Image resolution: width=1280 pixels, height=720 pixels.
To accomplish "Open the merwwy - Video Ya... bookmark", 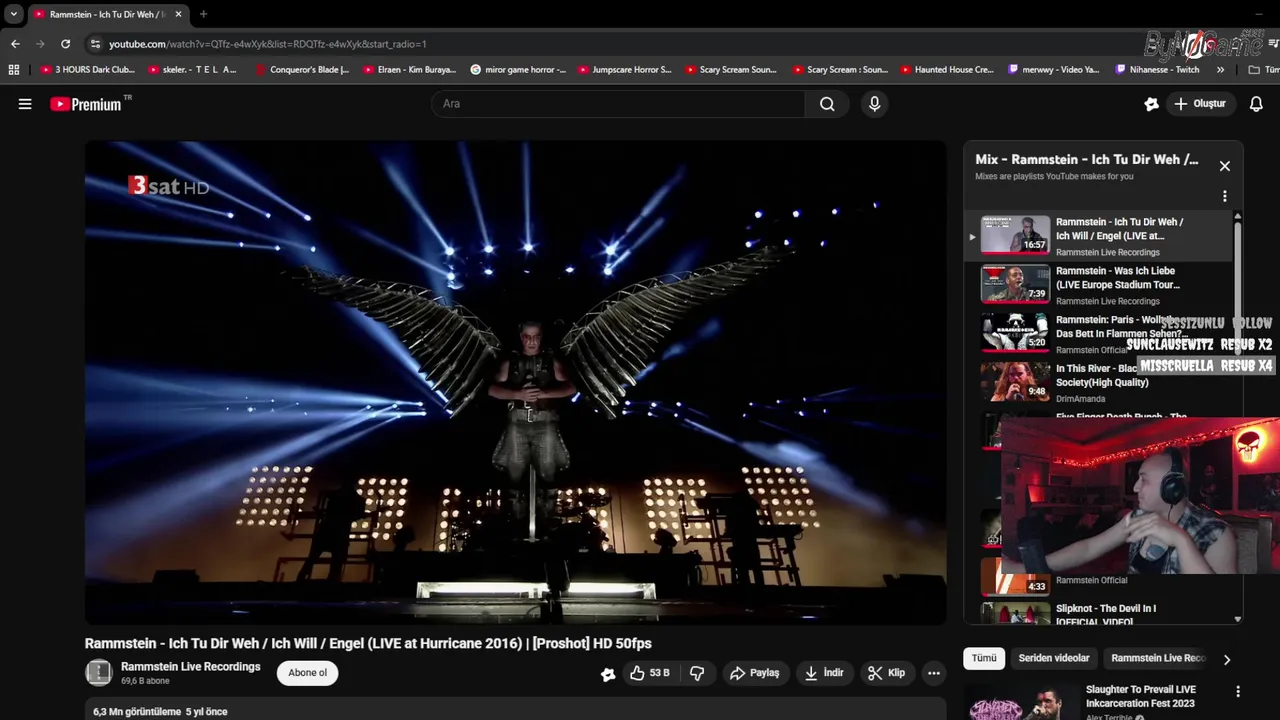I will click(1054, 70).
